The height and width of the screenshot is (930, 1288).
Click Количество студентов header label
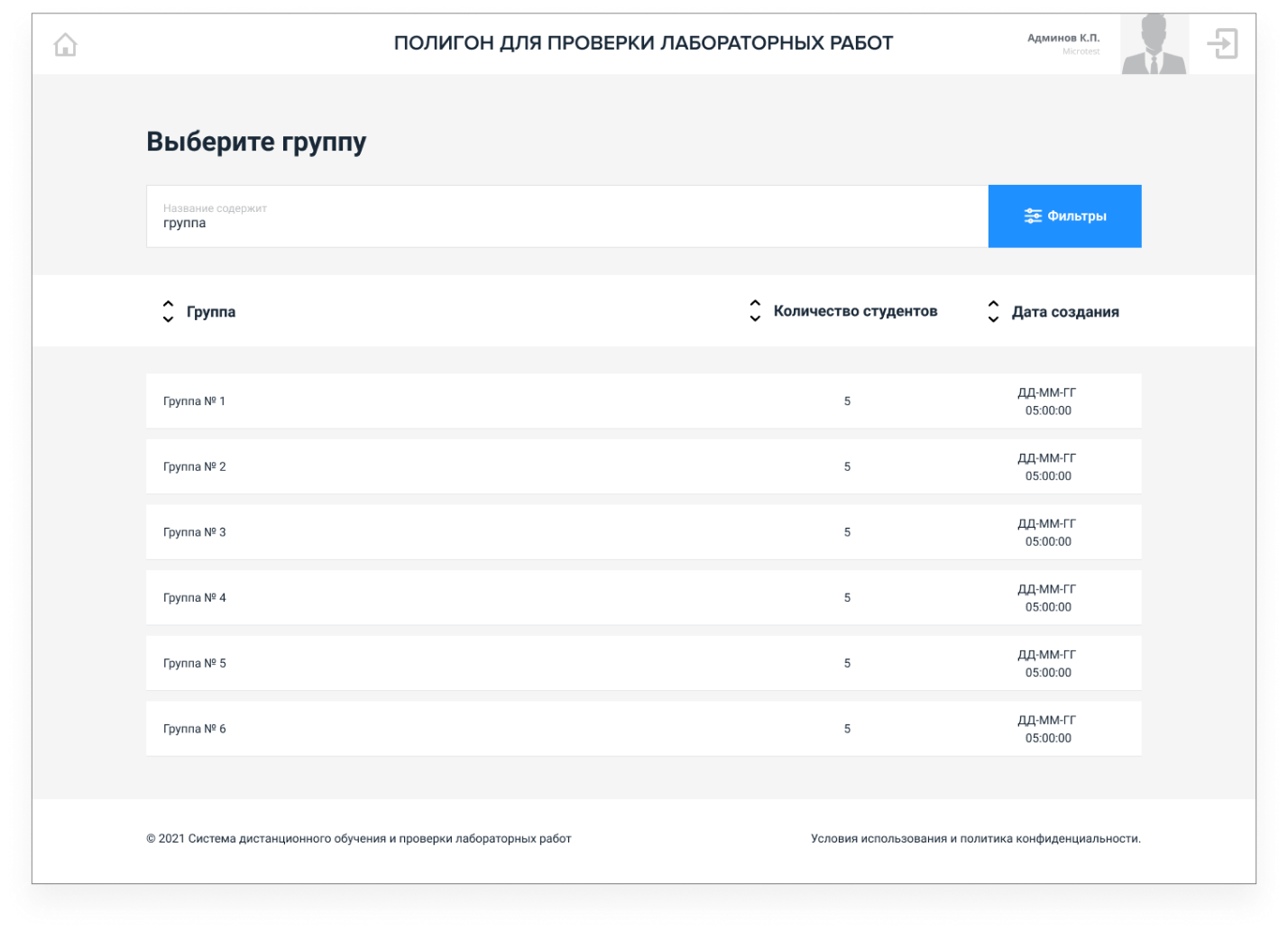pos(855,311)
